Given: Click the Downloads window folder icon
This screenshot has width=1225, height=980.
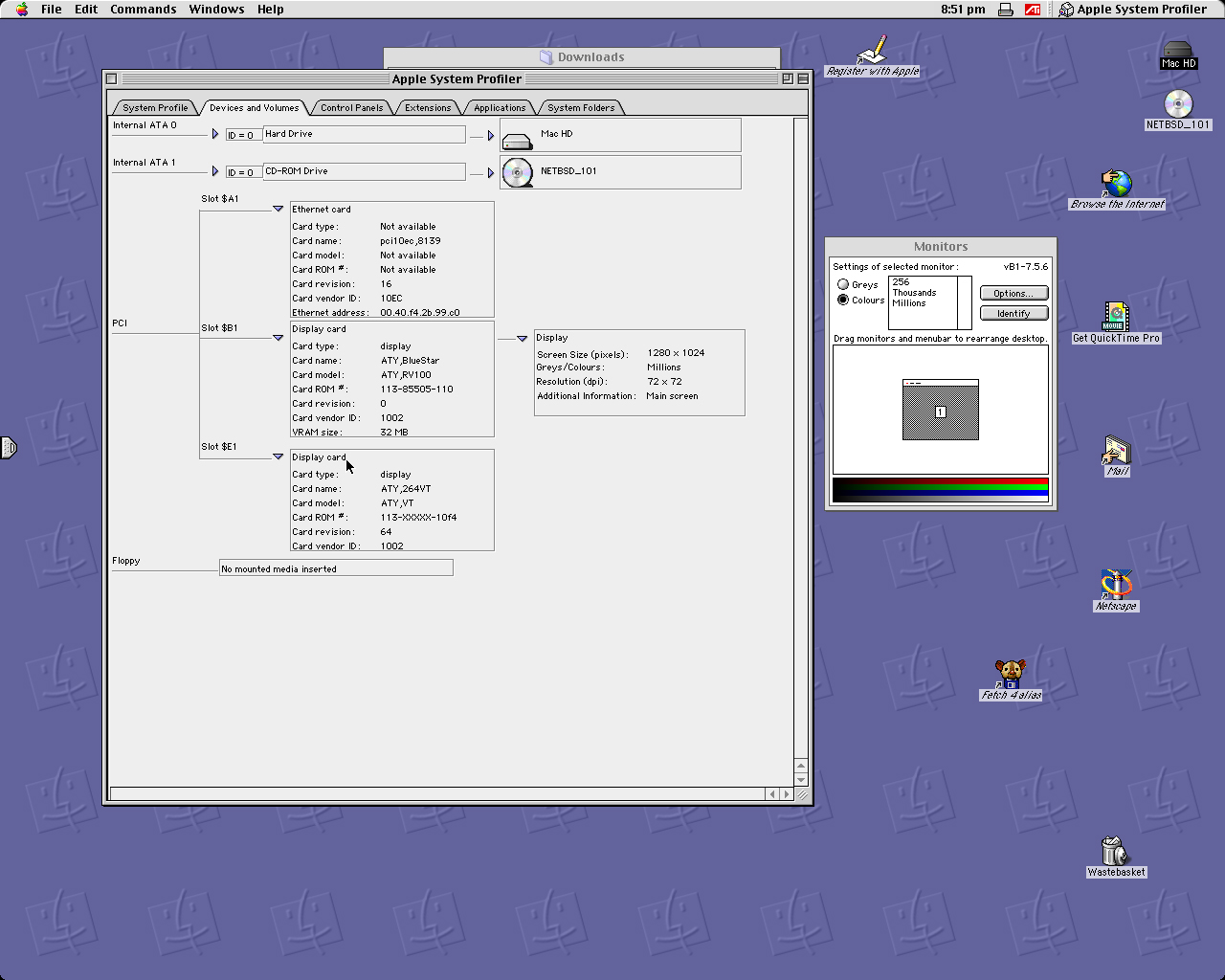Looking at the screenshot, I should pos(546,57).
